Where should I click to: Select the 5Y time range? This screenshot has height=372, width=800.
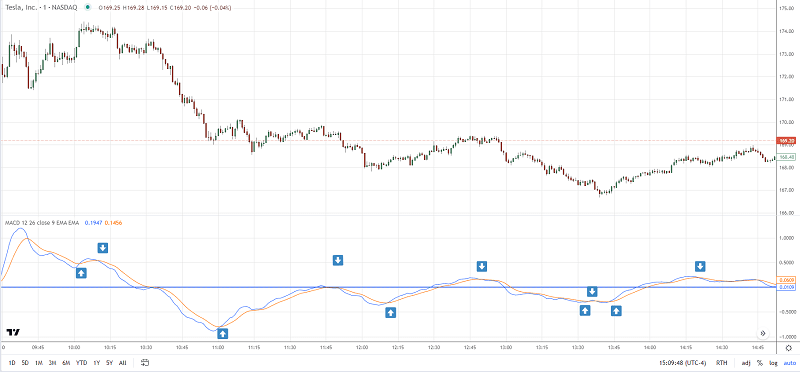click(109, 363)
